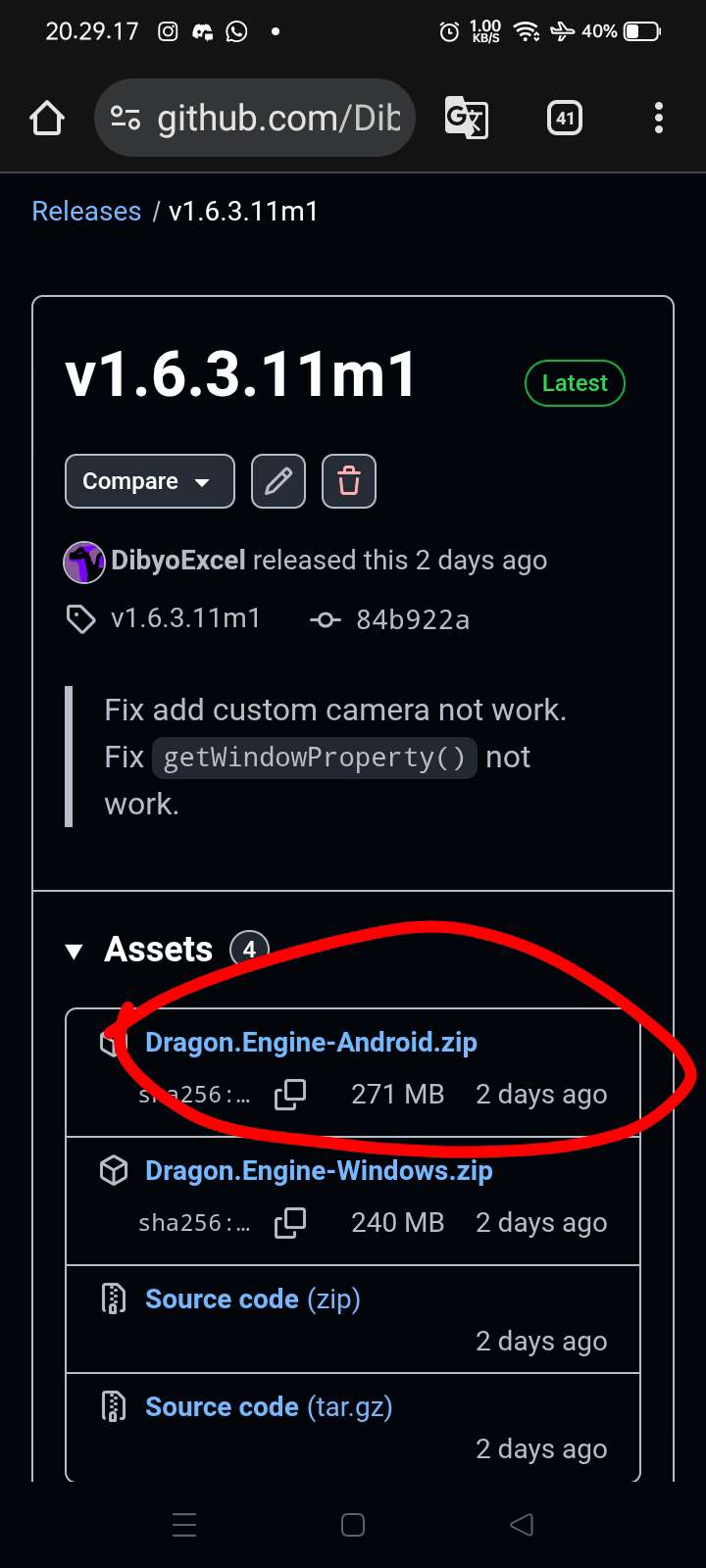Open the Compare dropdown
The width and height of the screenshot is (706, 1568).
[x=149, y=481]
